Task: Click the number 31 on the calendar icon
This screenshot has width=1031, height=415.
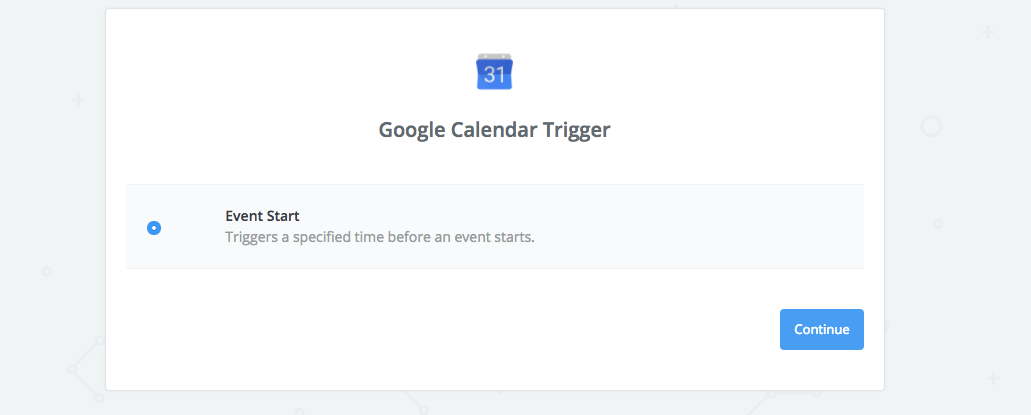Action: pyautogui.click(x=494, y=75)
